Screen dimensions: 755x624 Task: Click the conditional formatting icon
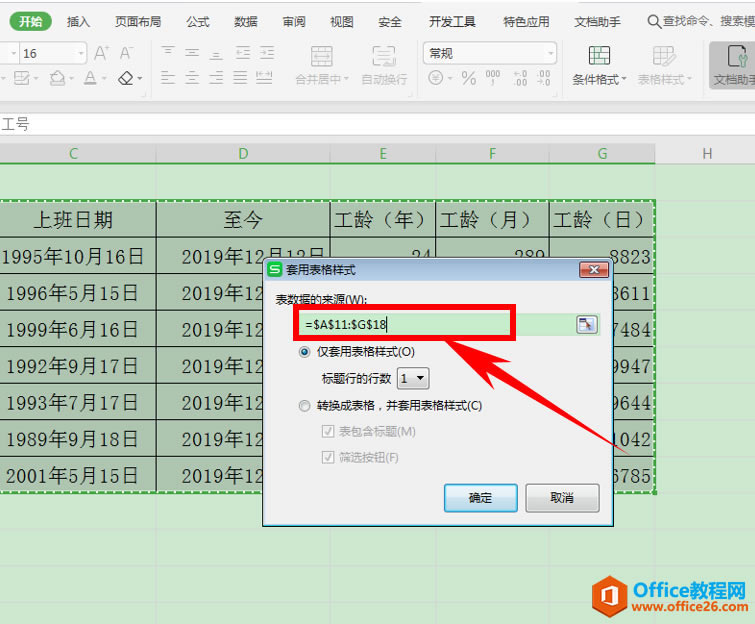point(599,56)
